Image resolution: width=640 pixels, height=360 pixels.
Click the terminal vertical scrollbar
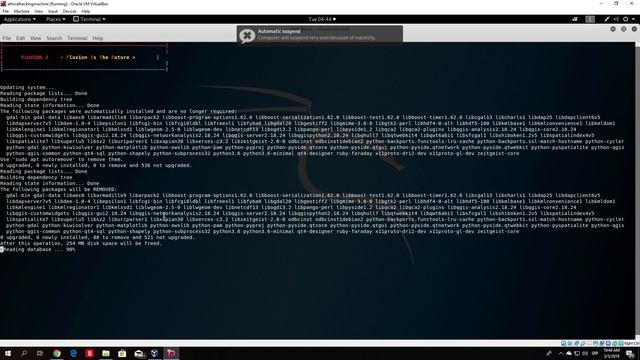(638, 190)
